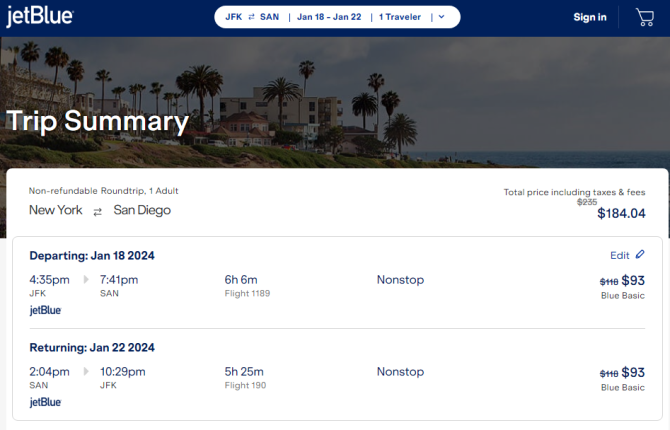The height and width of the screenshot is (430, 670).
Task: Expand the trip search bar chevron
Action: click(441, 17)
